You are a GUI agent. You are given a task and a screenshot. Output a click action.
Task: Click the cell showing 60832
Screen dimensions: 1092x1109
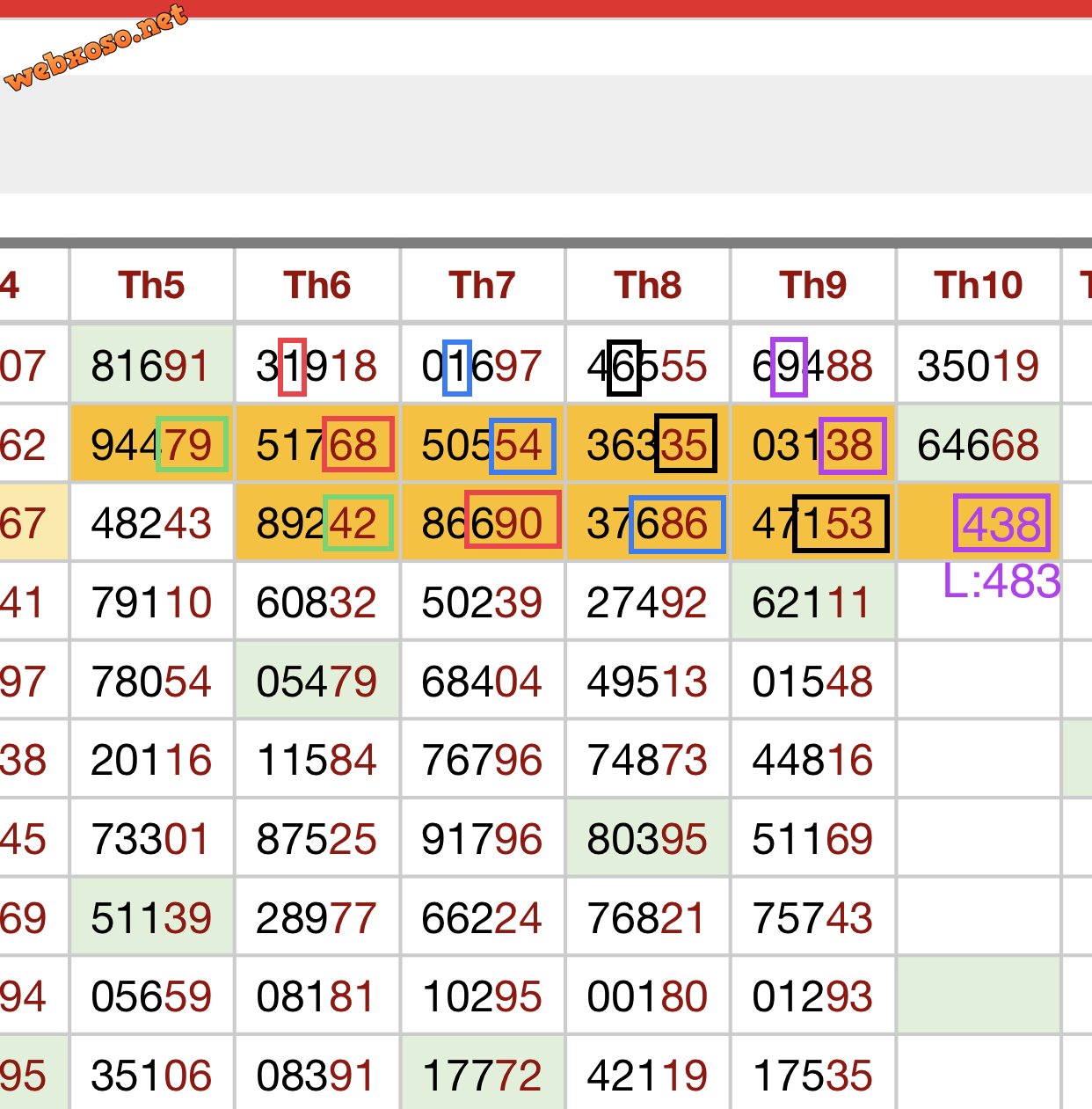pos(317,602)
